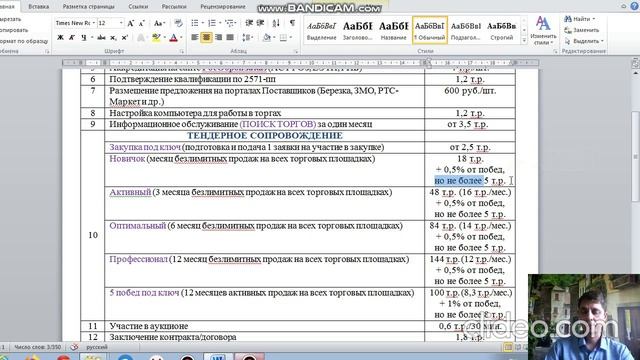Screen dimensions: 640x360
Task: Toggle paragraph marks display
Action: [292, 23]
